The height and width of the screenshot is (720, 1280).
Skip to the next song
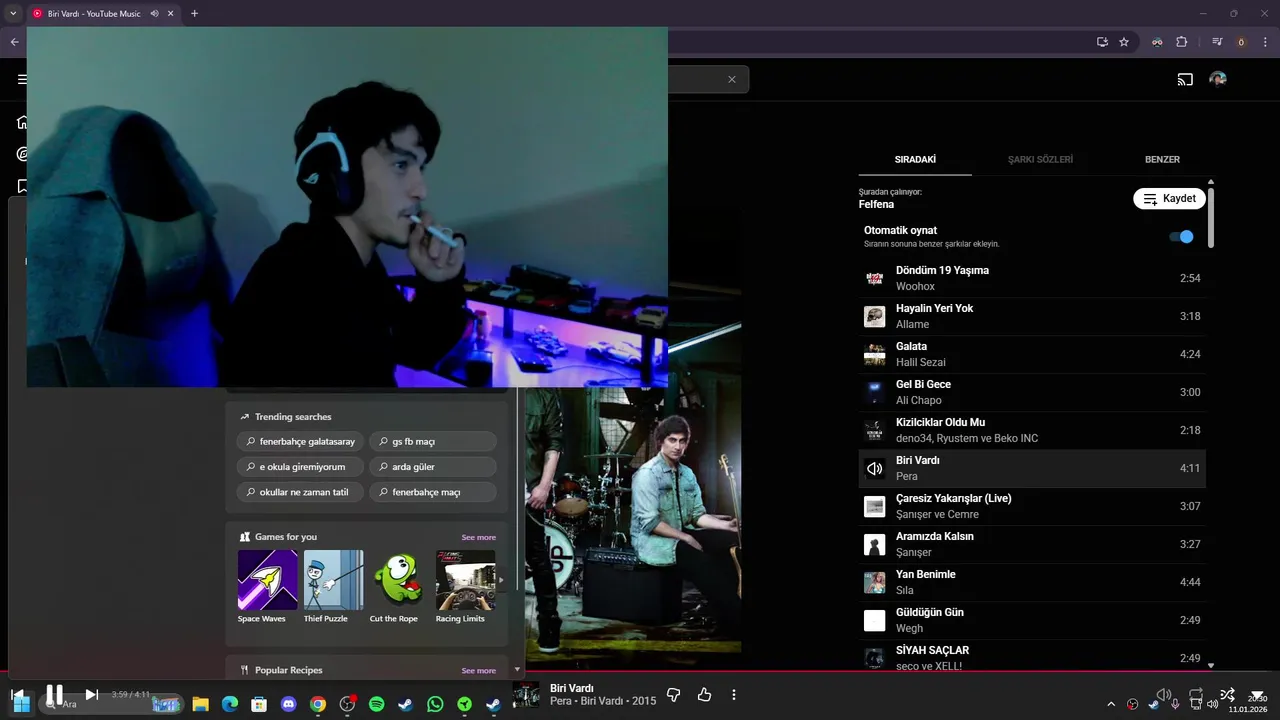91,694
